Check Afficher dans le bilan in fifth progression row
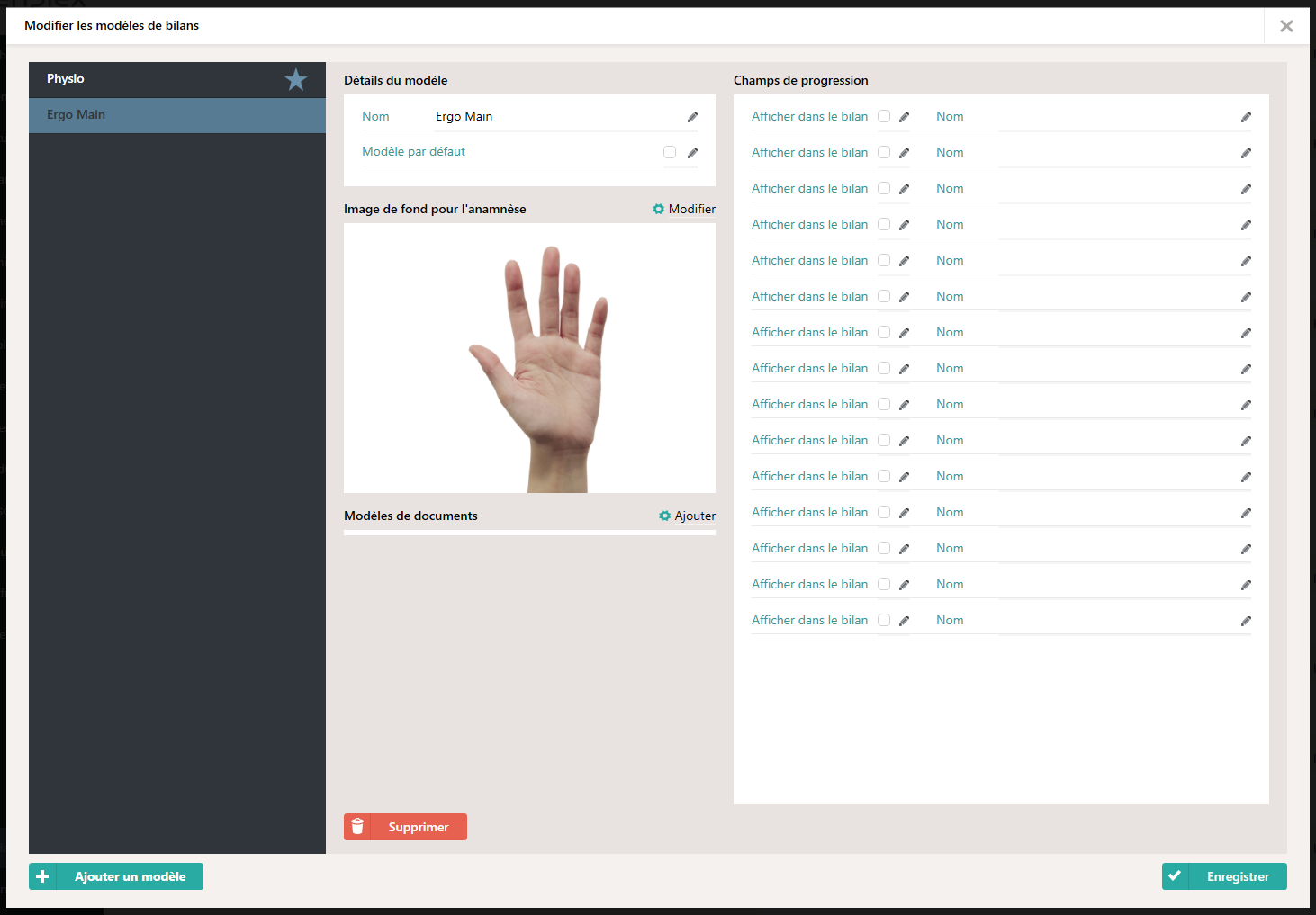This screenshot has width=1316, height=915. coord(884,260)
